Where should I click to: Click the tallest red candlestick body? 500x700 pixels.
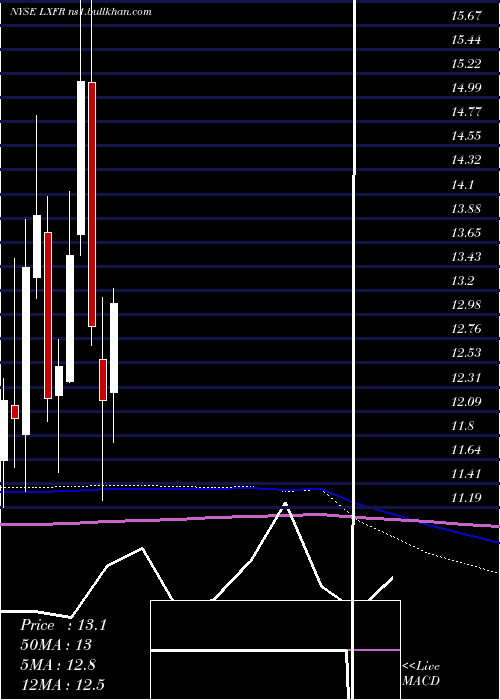click(x=92, y=204)
